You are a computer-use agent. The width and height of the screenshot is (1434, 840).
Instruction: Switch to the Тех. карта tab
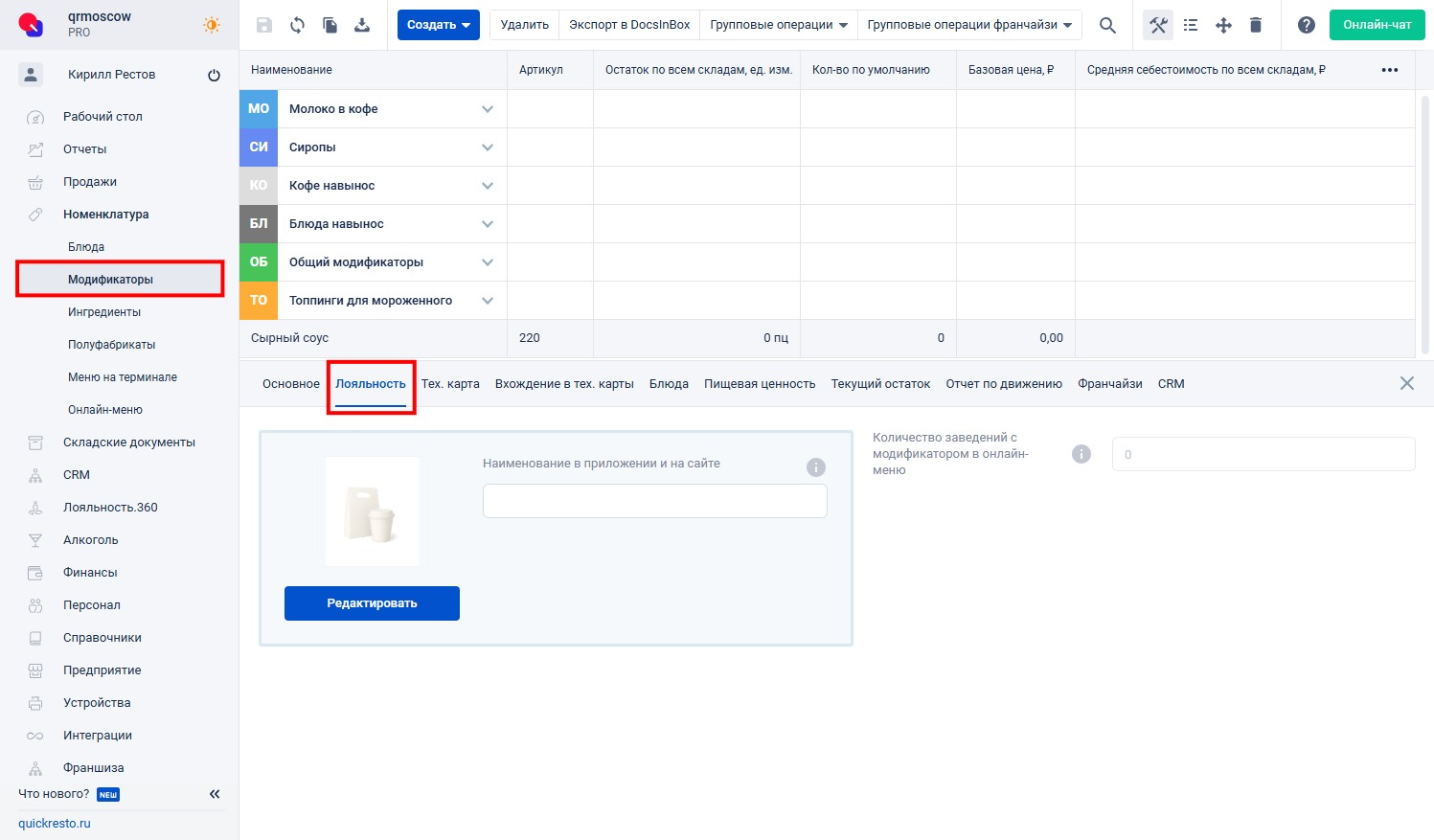tap(450, 384)
